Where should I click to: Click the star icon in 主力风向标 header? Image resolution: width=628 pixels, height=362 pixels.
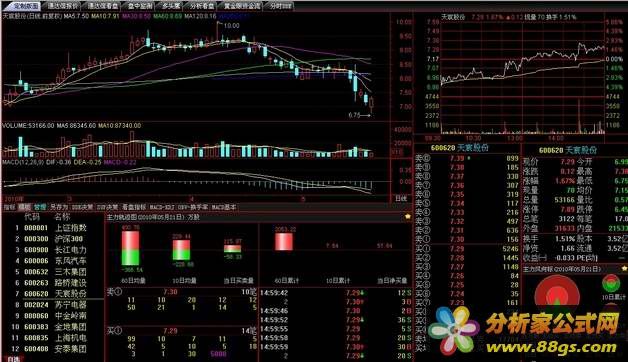coord(624,268)
